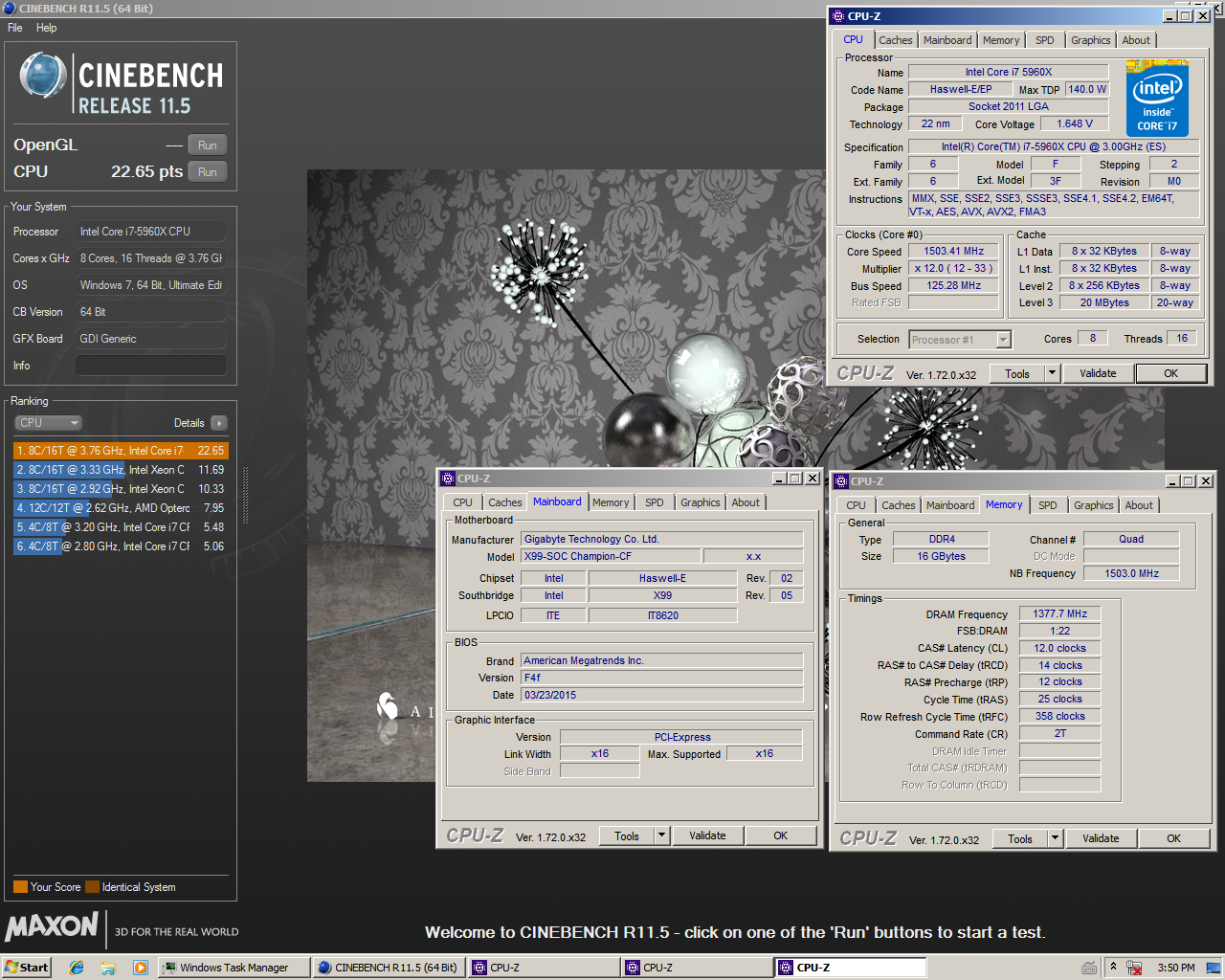Viewport: 1225px width, 980px height.
Task: Open the Processor #1 selection dropdown
Action: tap(960, 340)
